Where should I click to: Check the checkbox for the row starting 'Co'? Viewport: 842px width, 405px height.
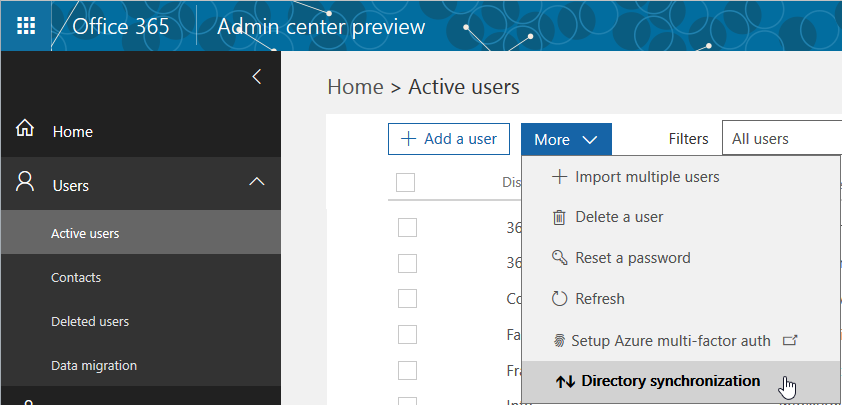pyautogui.click(x=407, y=299)
